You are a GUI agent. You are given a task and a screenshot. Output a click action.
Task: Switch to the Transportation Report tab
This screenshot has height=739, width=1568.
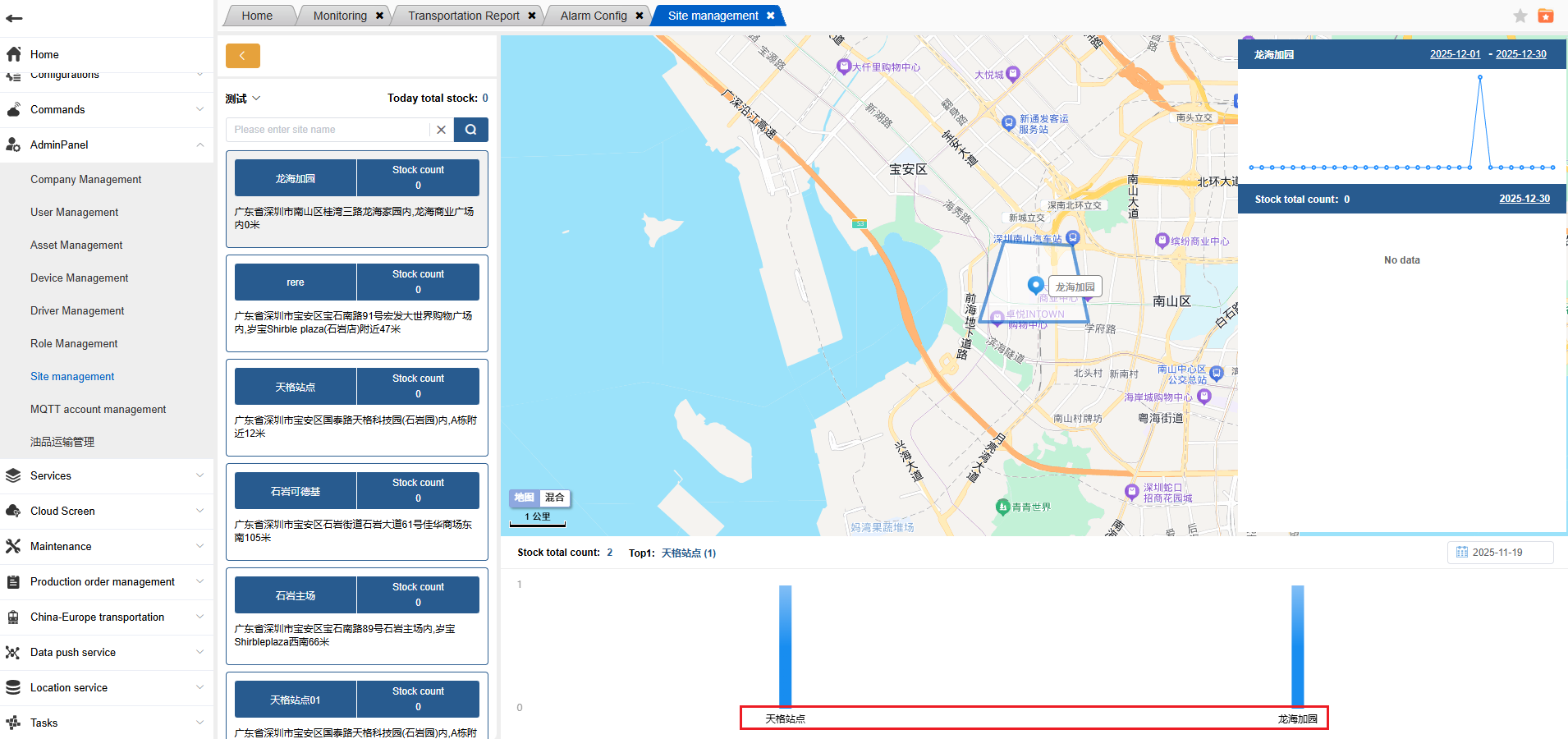pos(463,16)
